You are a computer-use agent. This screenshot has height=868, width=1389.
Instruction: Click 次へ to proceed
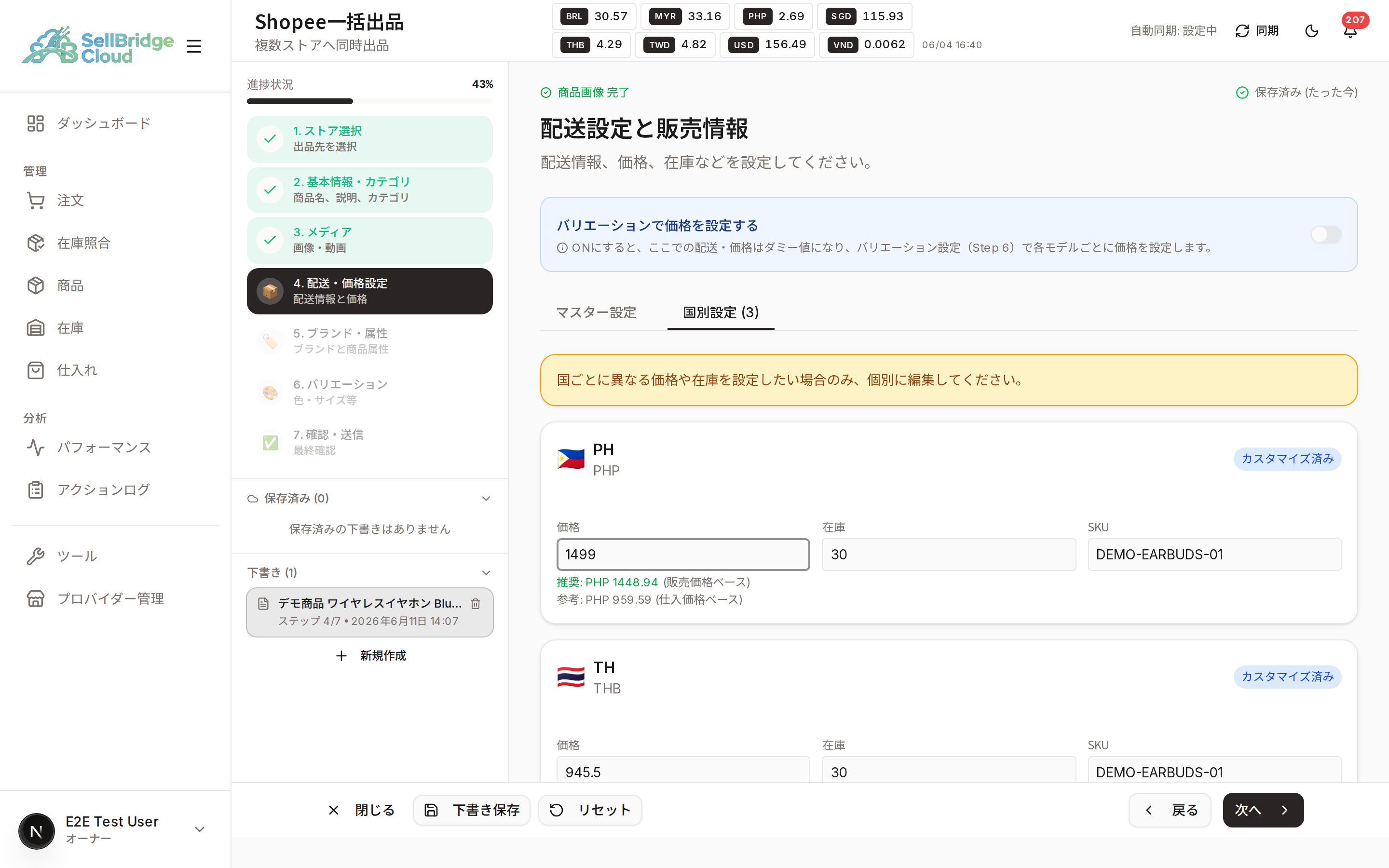1263,810
